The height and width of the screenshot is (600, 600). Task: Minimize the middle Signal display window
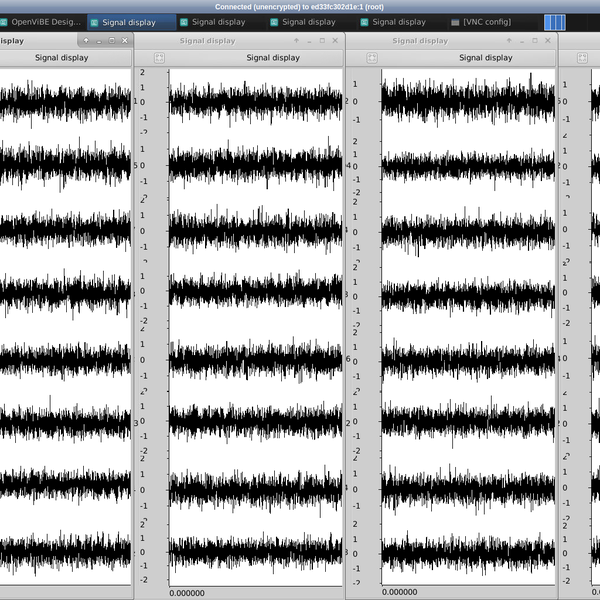(309, 41)
